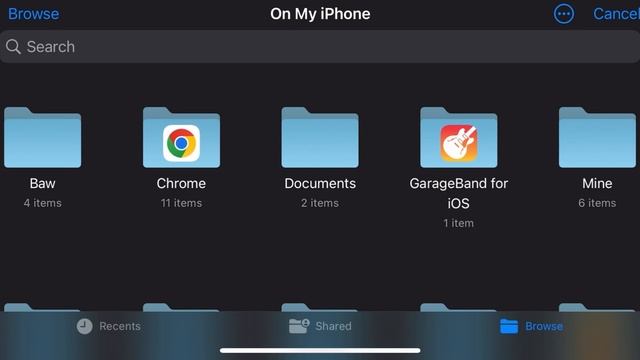Screen dimensions: 640x360
Task: Click the "Mine" folder name
Action: 597,183
